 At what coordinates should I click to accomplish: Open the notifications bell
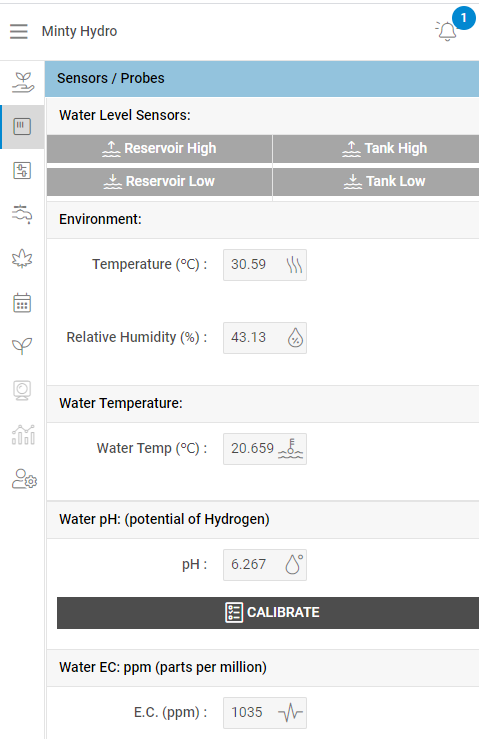point(447,31)
